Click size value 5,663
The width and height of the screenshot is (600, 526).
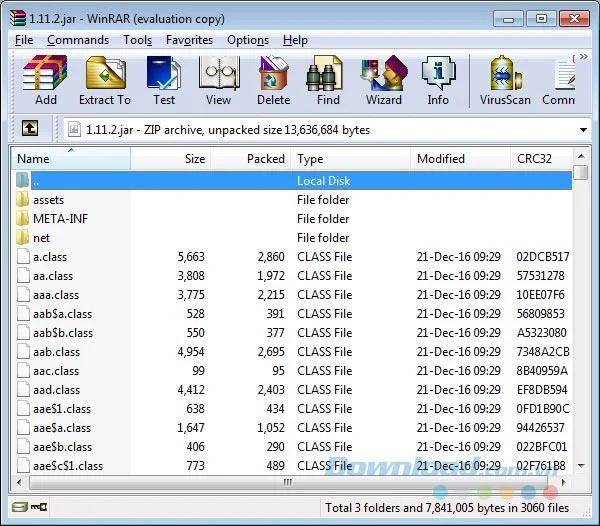coord(191,257)
